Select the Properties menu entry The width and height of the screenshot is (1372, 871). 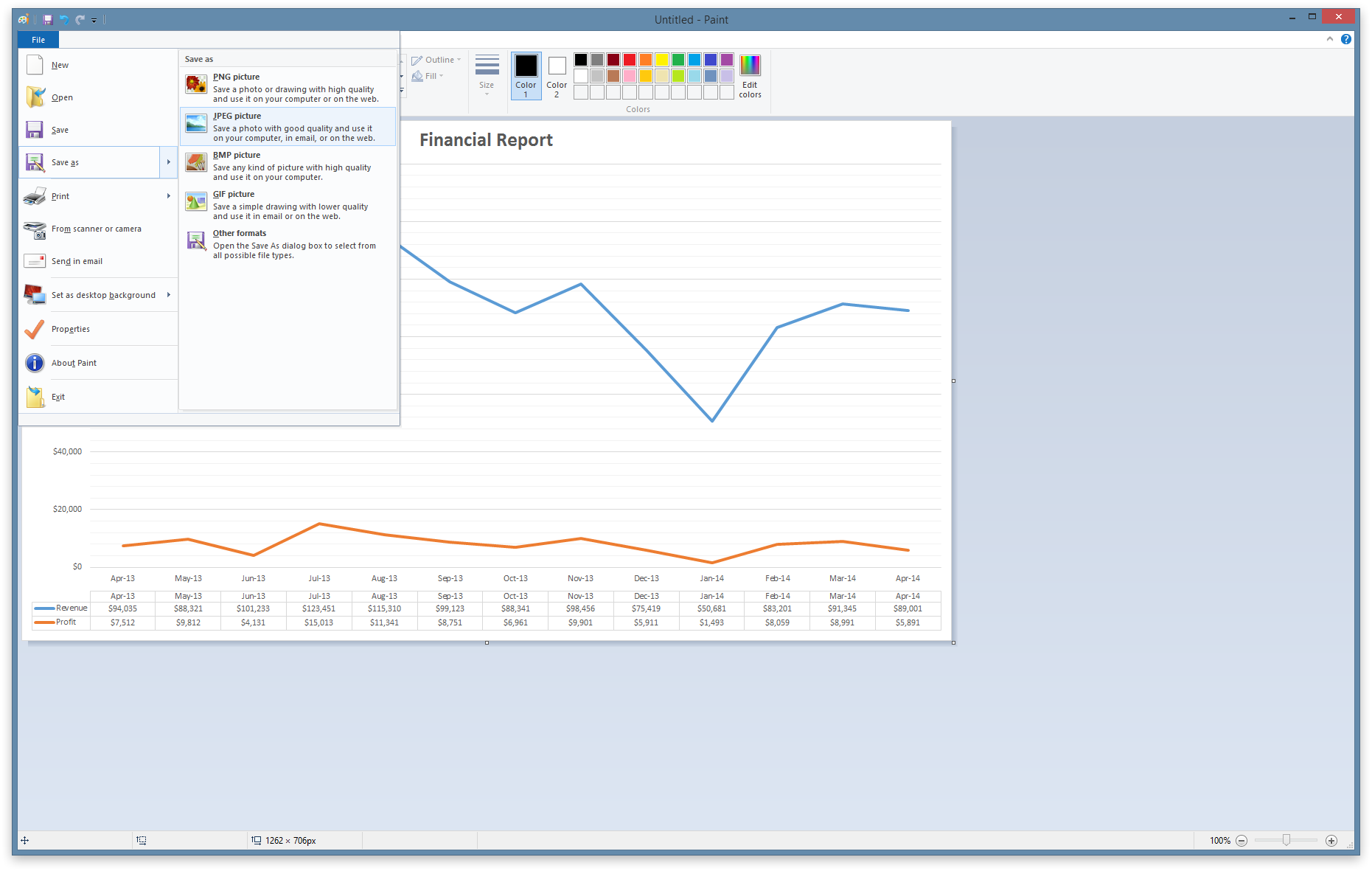click(98, 329)
